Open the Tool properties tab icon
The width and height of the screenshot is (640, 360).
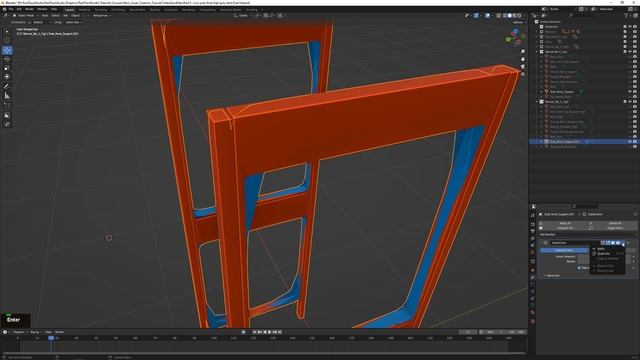[533, 215]
